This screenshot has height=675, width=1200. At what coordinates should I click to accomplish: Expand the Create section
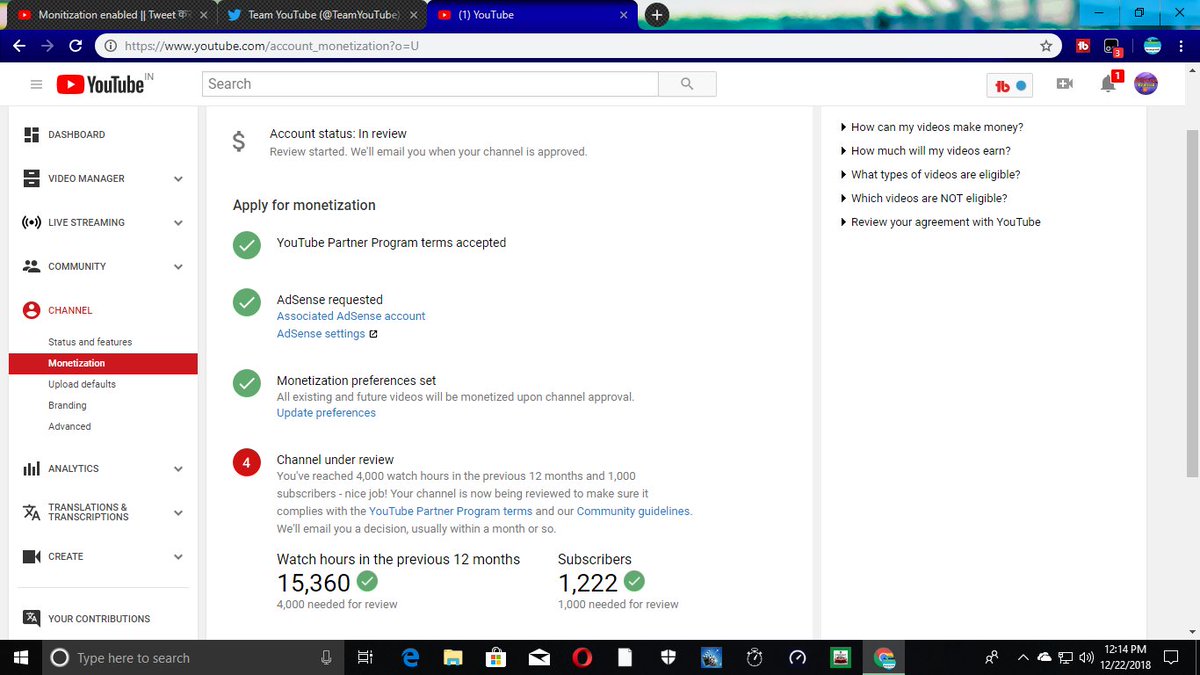pos(178,557)
